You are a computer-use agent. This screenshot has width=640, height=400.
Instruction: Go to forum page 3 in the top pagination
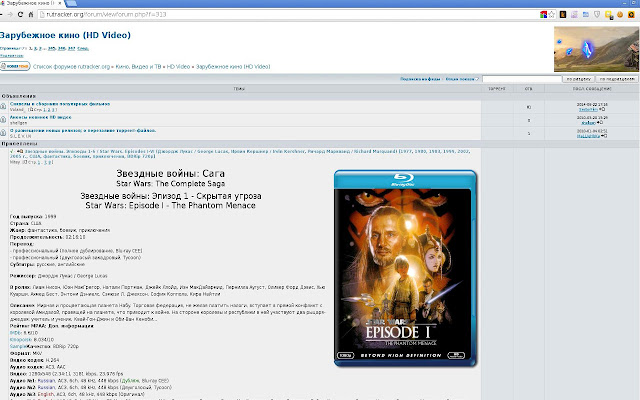[40, 49]
